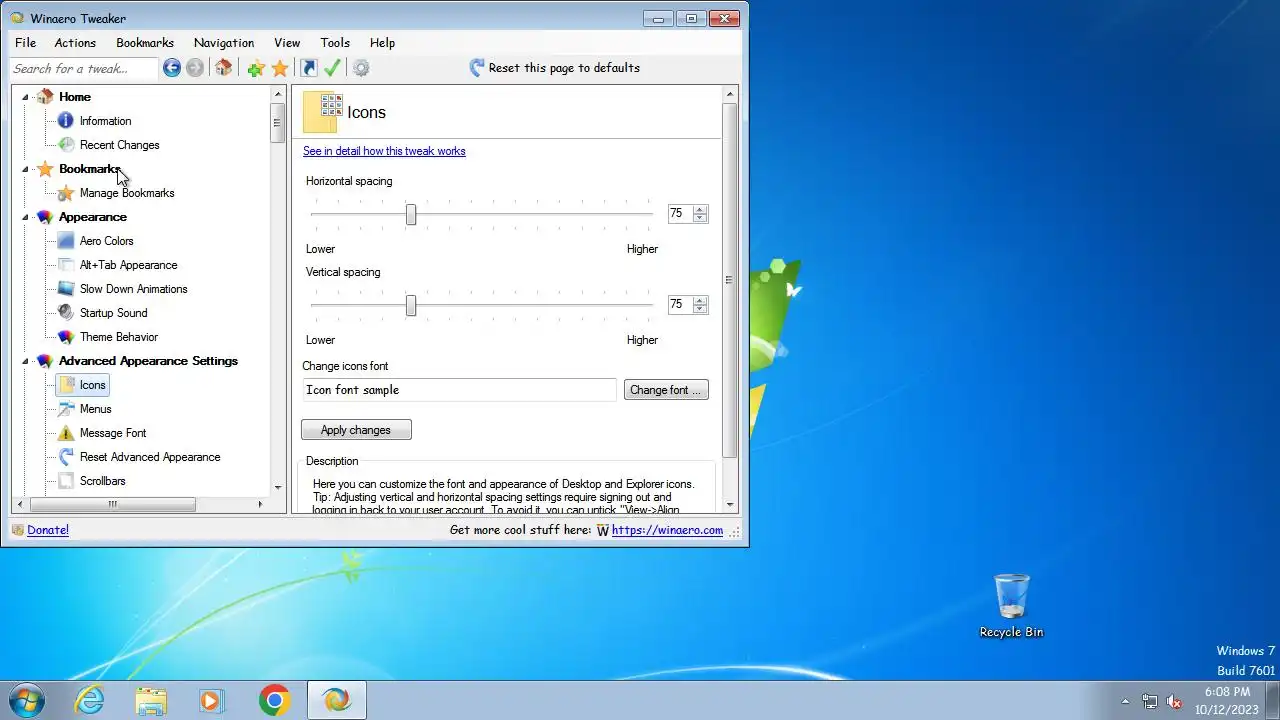Open the View menu
This screenshot has height=720, width=1280.
(287, 42)
